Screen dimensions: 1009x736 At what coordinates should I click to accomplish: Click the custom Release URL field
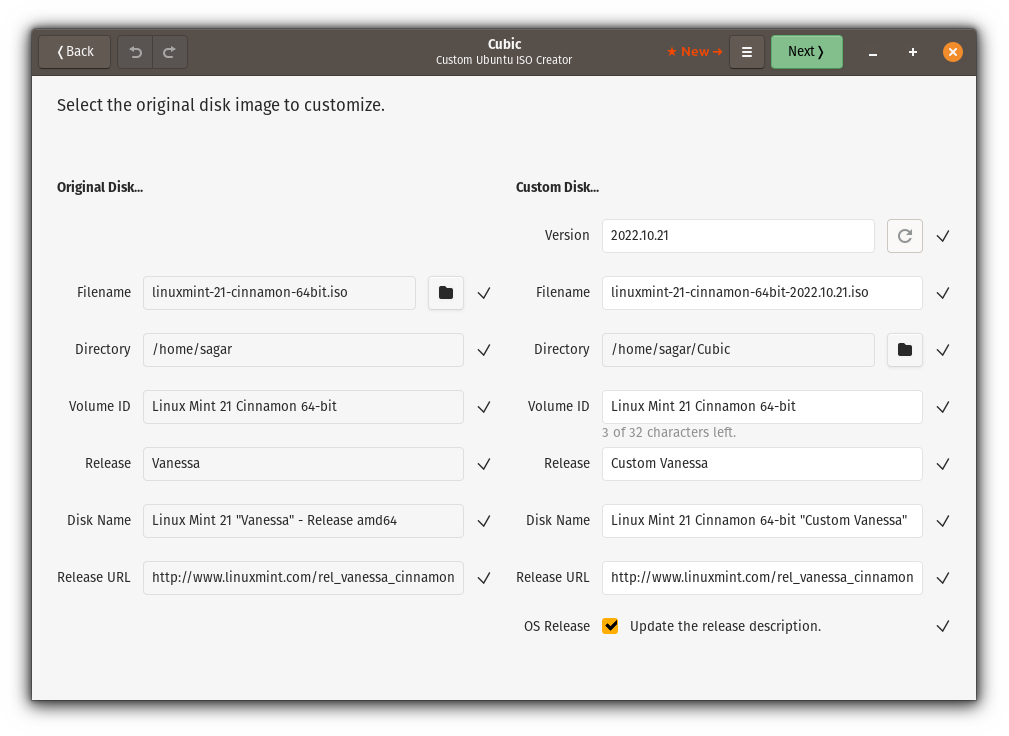click(761, 577)
